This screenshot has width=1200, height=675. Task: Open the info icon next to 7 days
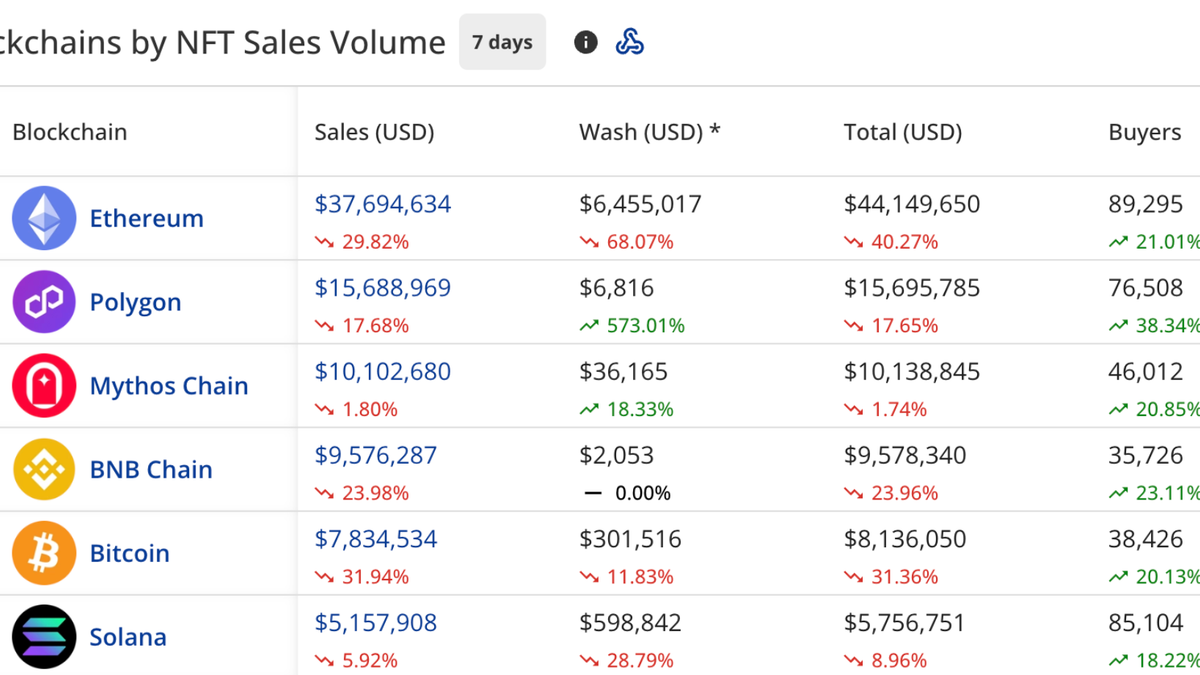[586, 42]
